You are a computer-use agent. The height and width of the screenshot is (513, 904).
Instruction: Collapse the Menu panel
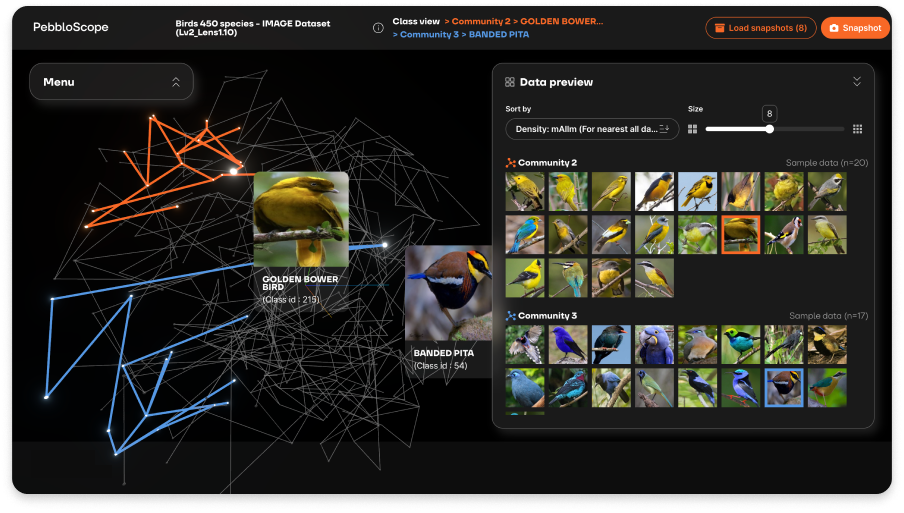[x=176, y=82]
